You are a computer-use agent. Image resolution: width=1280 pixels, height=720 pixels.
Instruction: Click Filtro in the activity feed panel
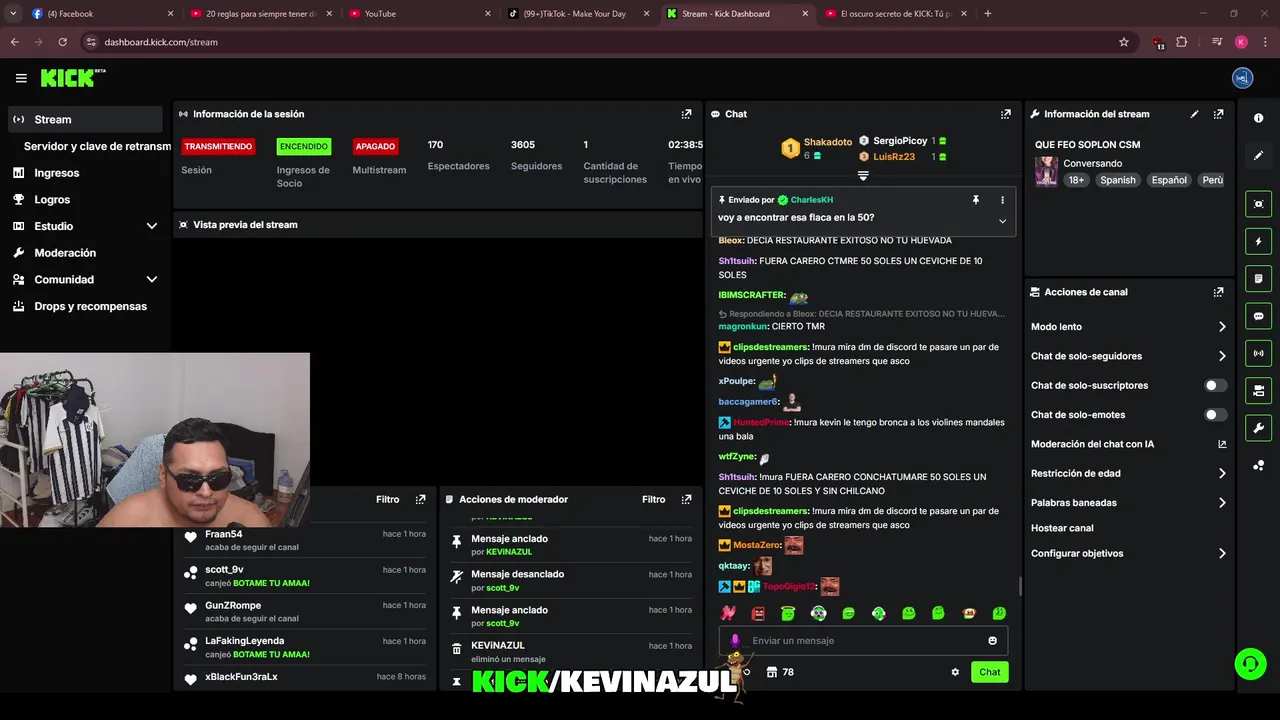pyautogui.click(x=387, y=499)
